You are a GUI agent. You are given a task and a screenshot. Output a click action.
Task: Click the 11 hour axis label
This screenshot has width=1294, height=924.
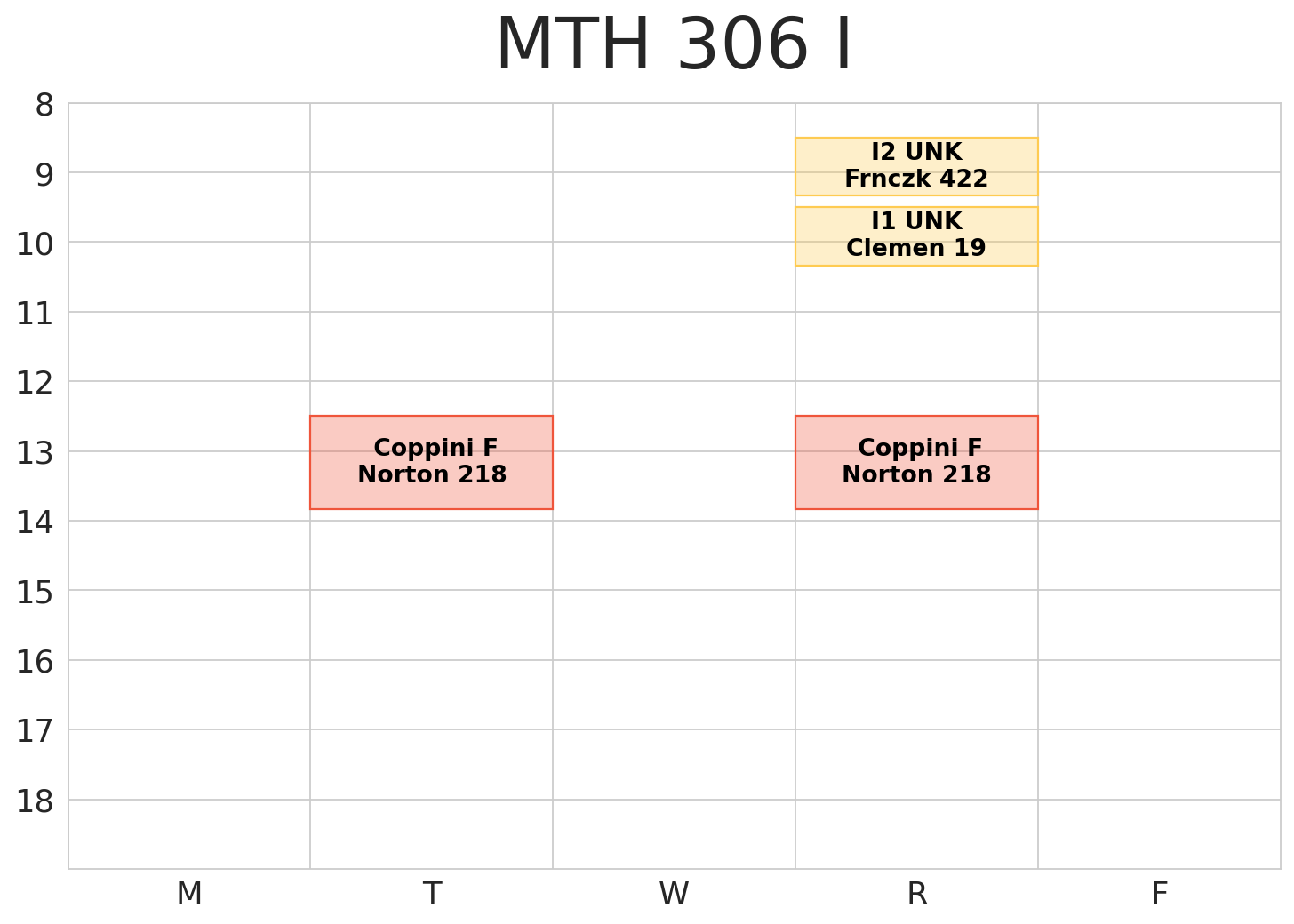[36, 314]
